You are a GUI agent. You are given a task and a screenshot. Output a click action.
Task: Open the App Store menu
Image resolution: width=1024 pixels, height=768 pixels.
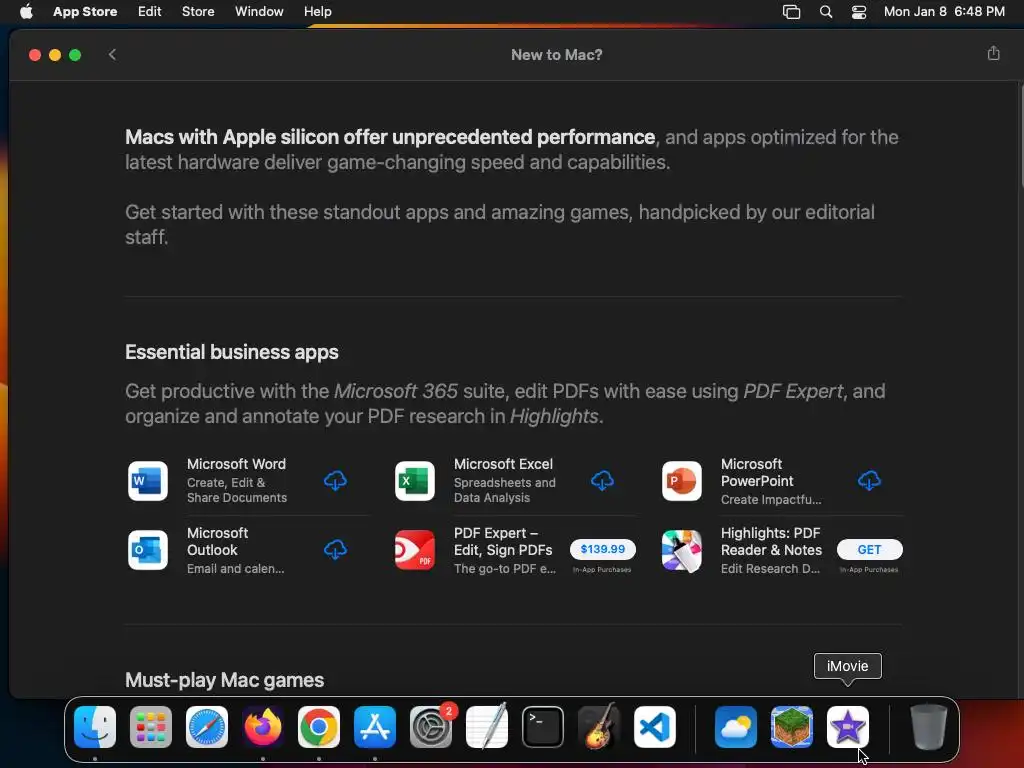pyautogui.click(x=85, y=11)
